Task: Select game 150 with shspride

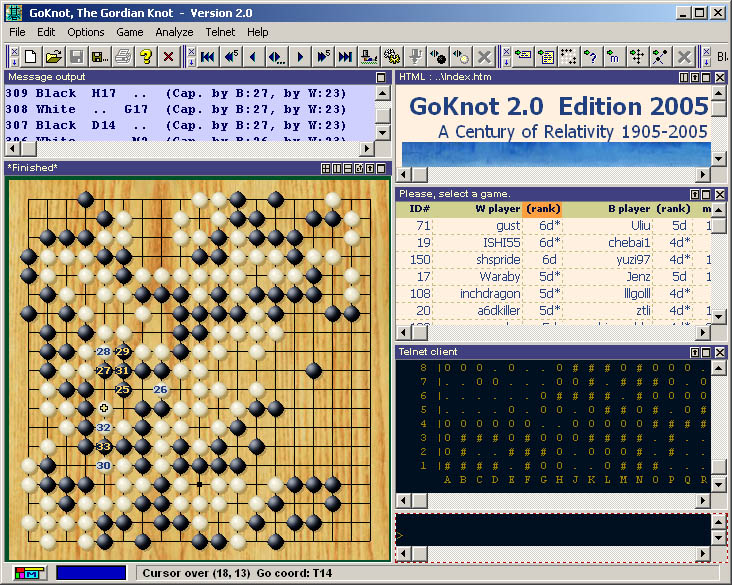Action: click(x=554, y=260)
